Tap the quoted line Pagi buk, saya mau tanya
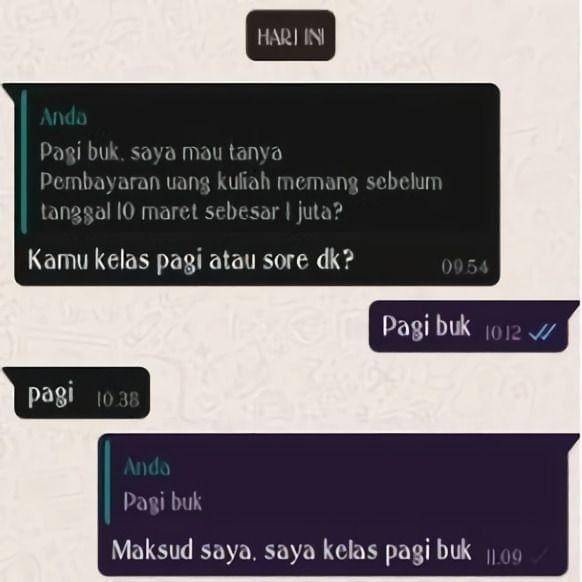582x582 pixels. [x=161, y=153]
